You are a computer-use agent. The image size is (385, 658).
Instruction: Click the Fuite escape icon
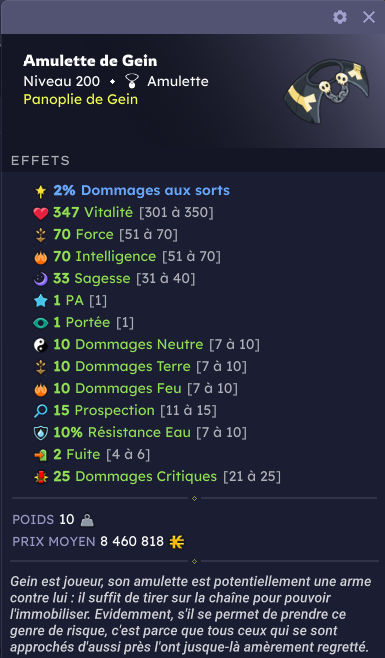click(41, 455)
